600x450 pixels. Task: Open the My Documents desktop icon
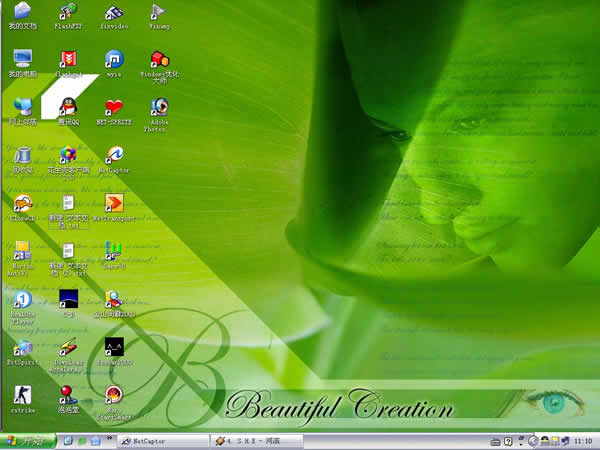coord(22,14)
